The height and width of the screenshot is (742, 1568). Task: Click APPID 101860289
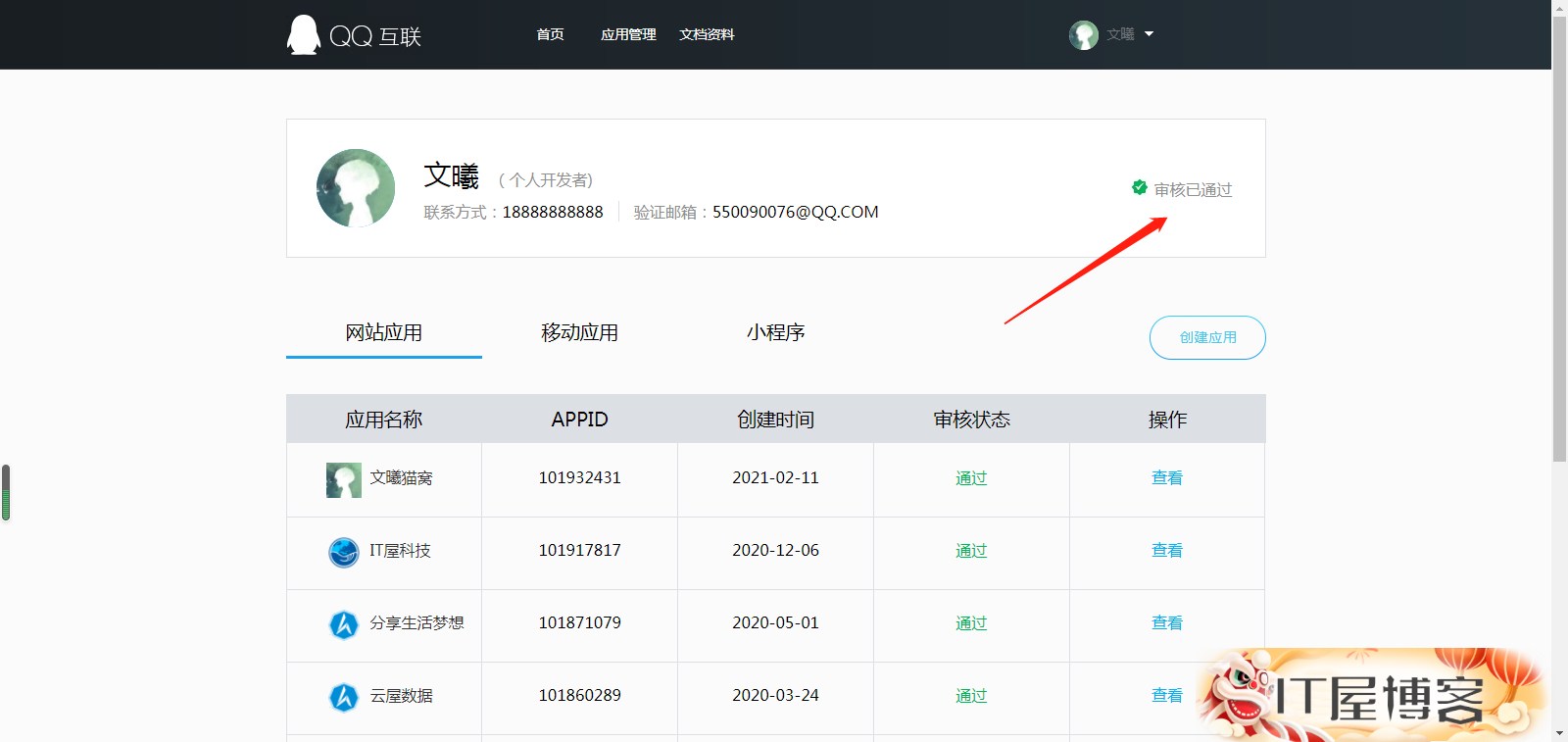pyautogui.click(x=580, y=696)
